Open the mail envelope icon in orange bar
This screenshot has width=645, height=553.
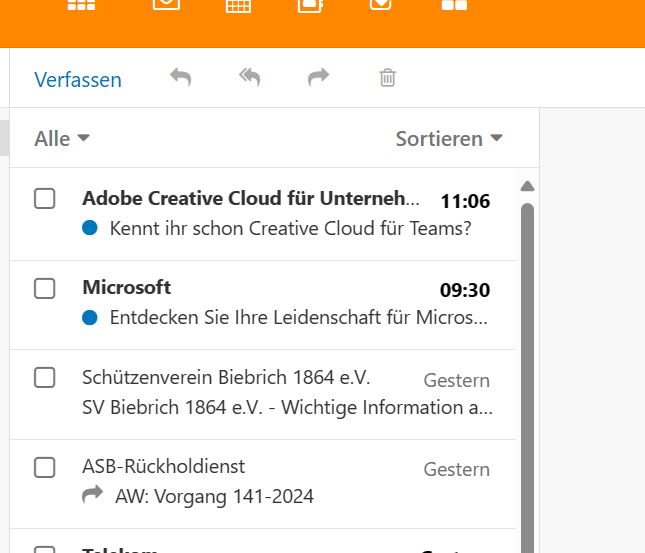166,4
